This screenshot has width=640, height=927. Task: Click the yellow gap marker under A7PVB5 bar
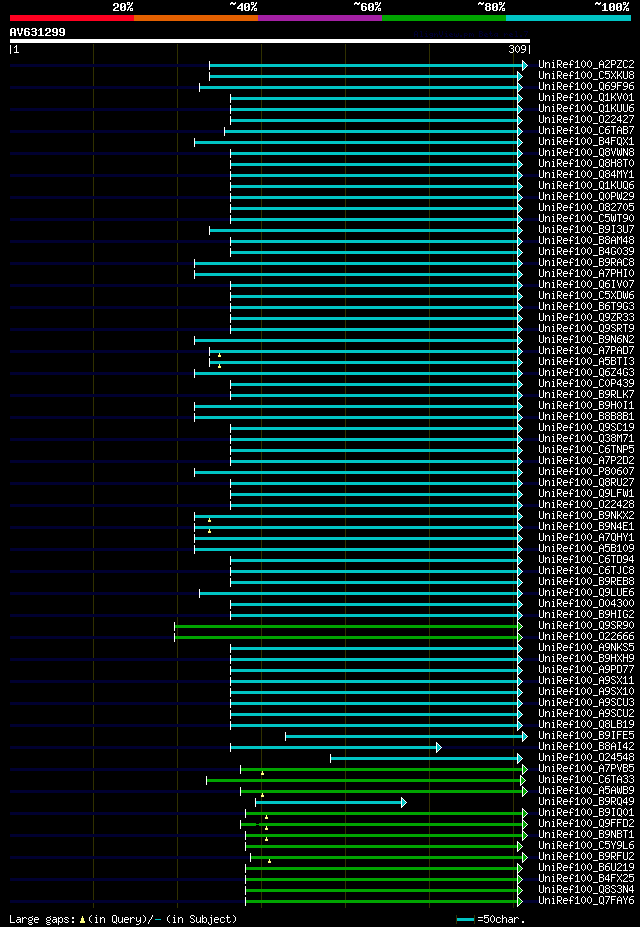[262, 773]
